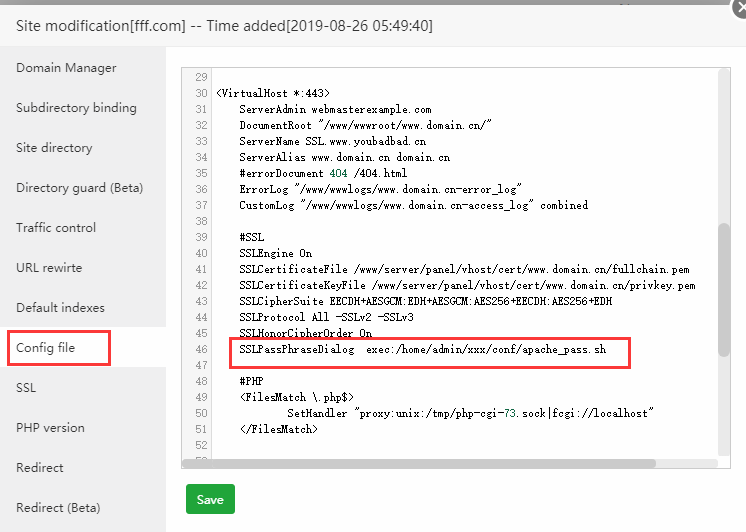
Task: Open Directory guard (Beta) settings
Action: coord(79,188)
